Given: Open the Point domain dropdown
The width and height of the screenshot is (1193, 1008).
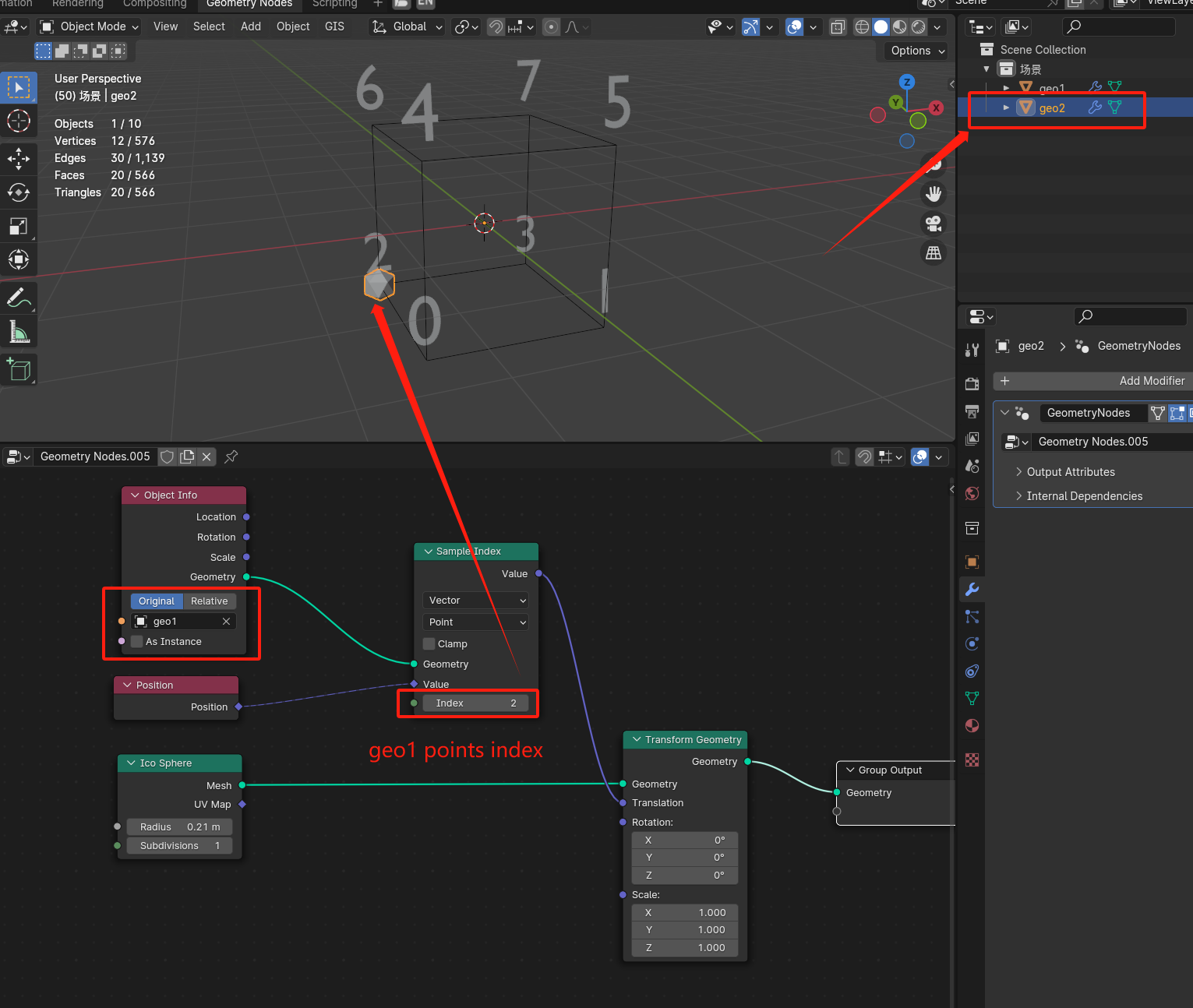Looking at the screenshot, I should pos(476,622).
